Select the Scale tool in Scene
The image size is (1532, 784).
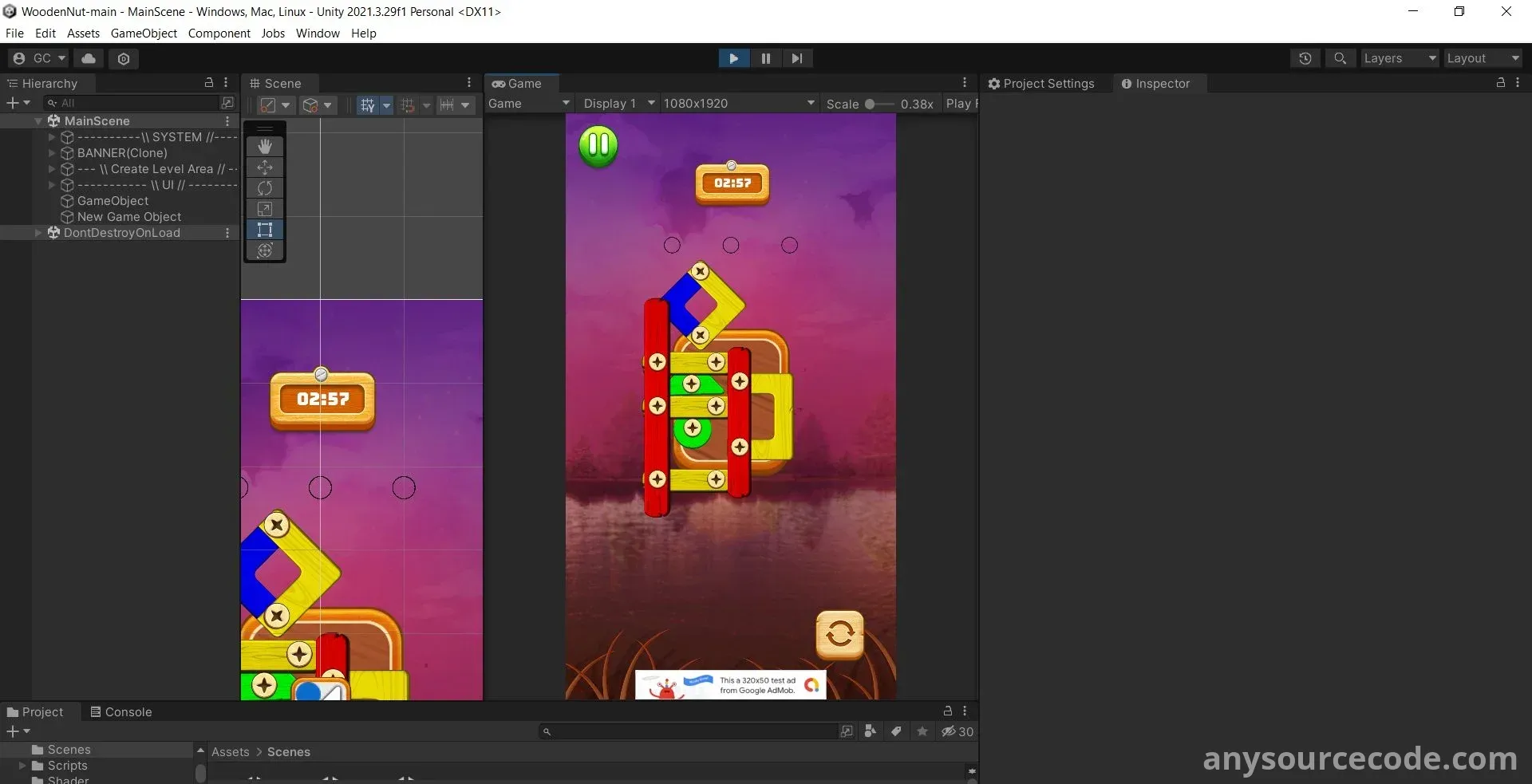pos(265,209)
